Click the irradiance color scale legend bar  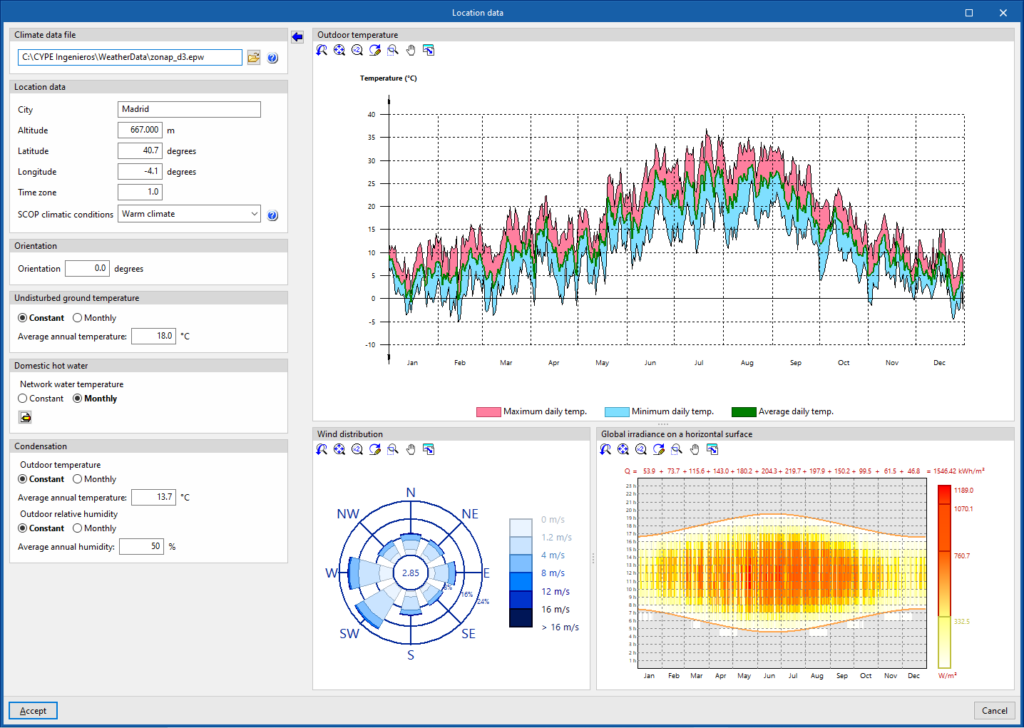(944, 575)
